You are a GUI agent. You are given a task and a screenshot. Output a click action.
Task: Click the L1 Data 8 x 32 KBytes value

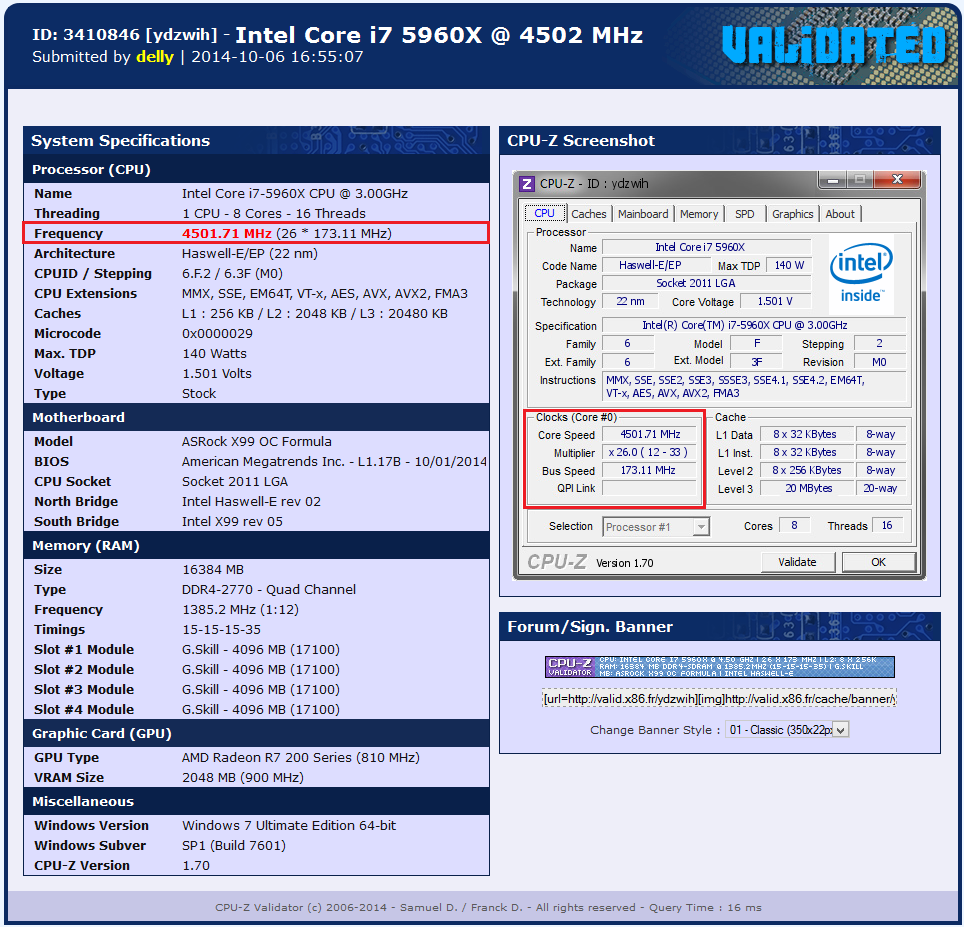[807, 435]
